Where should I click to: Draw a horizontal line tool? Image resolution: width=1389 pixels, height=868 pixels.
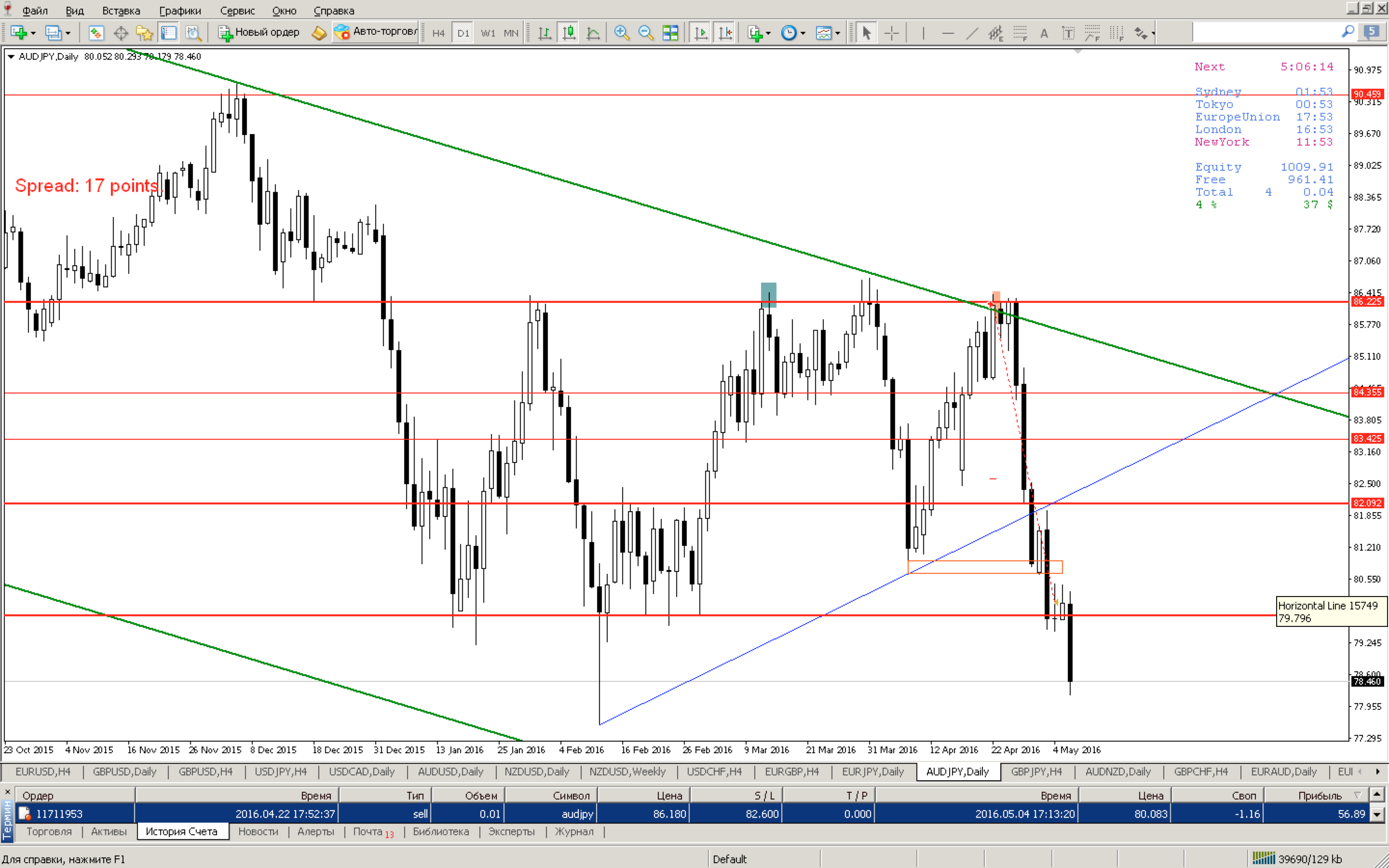pos(948,33)
